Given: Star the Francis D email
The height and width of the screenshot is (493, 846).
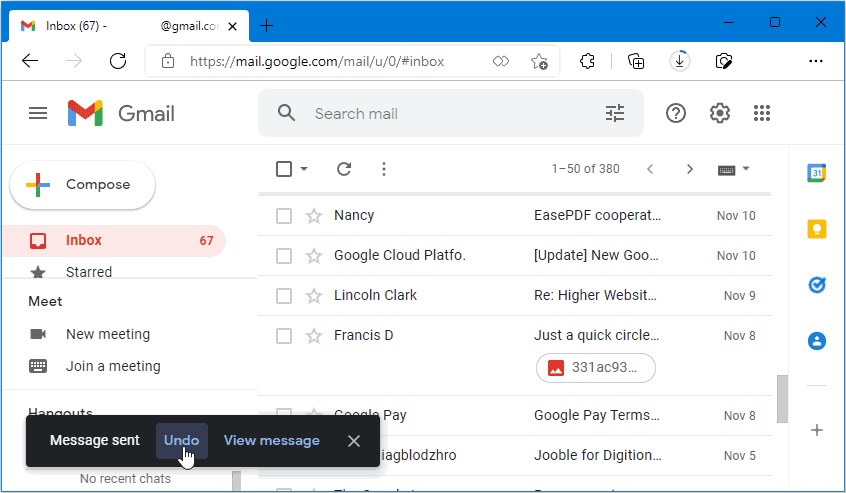Looking at the screenshot, I should (313, 336).
